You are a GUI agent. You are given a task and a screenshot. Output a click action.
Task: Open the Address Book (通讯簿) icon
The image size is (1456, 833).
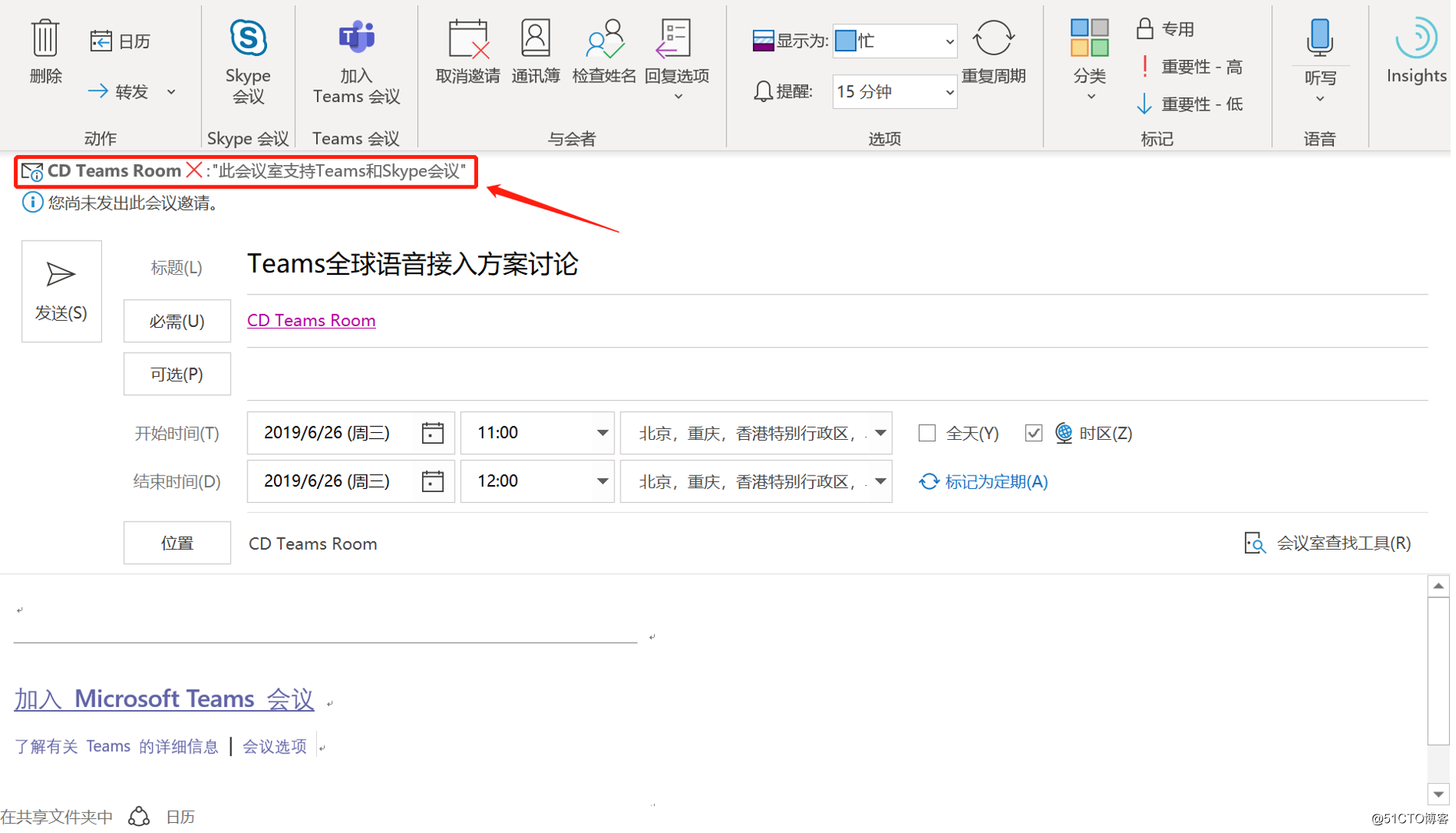point(536,38)
